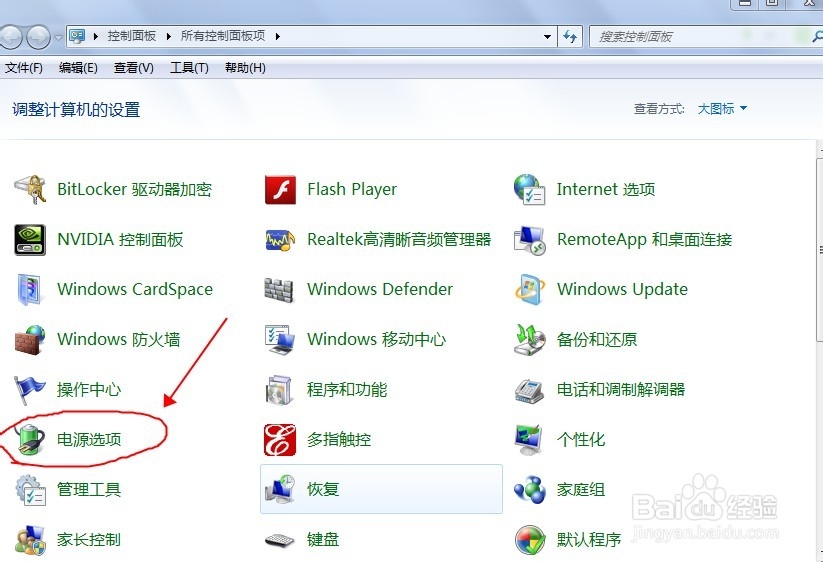Open the recent pages arrow beside navigation buttons
823x562 pixels.
[x=58, y=37]
